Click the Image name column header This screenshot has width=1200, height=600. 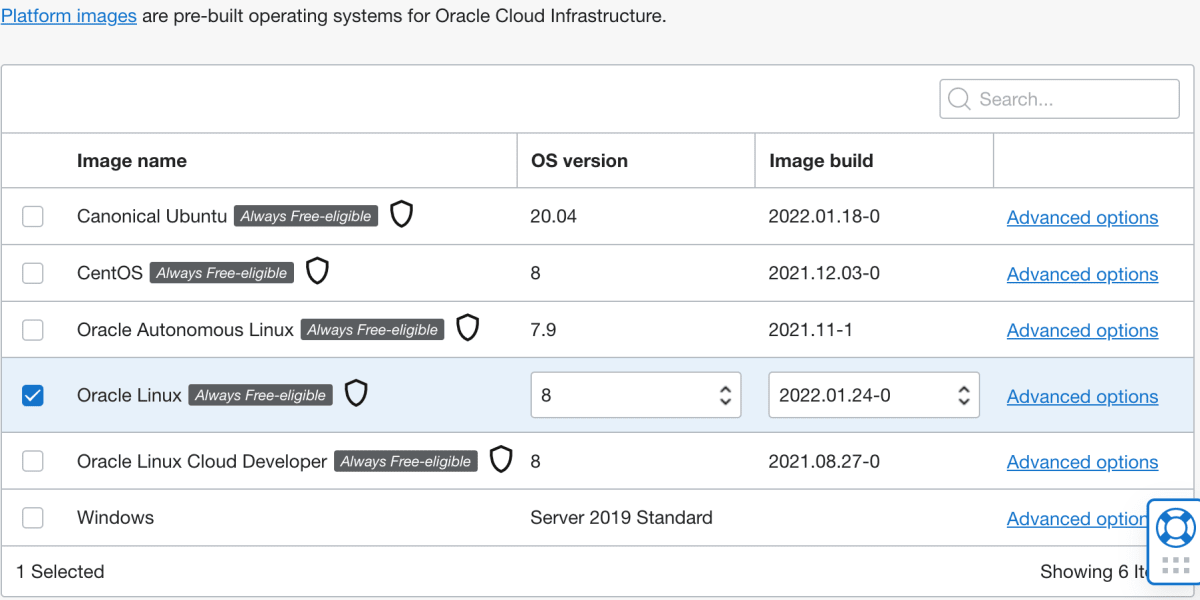132,160
